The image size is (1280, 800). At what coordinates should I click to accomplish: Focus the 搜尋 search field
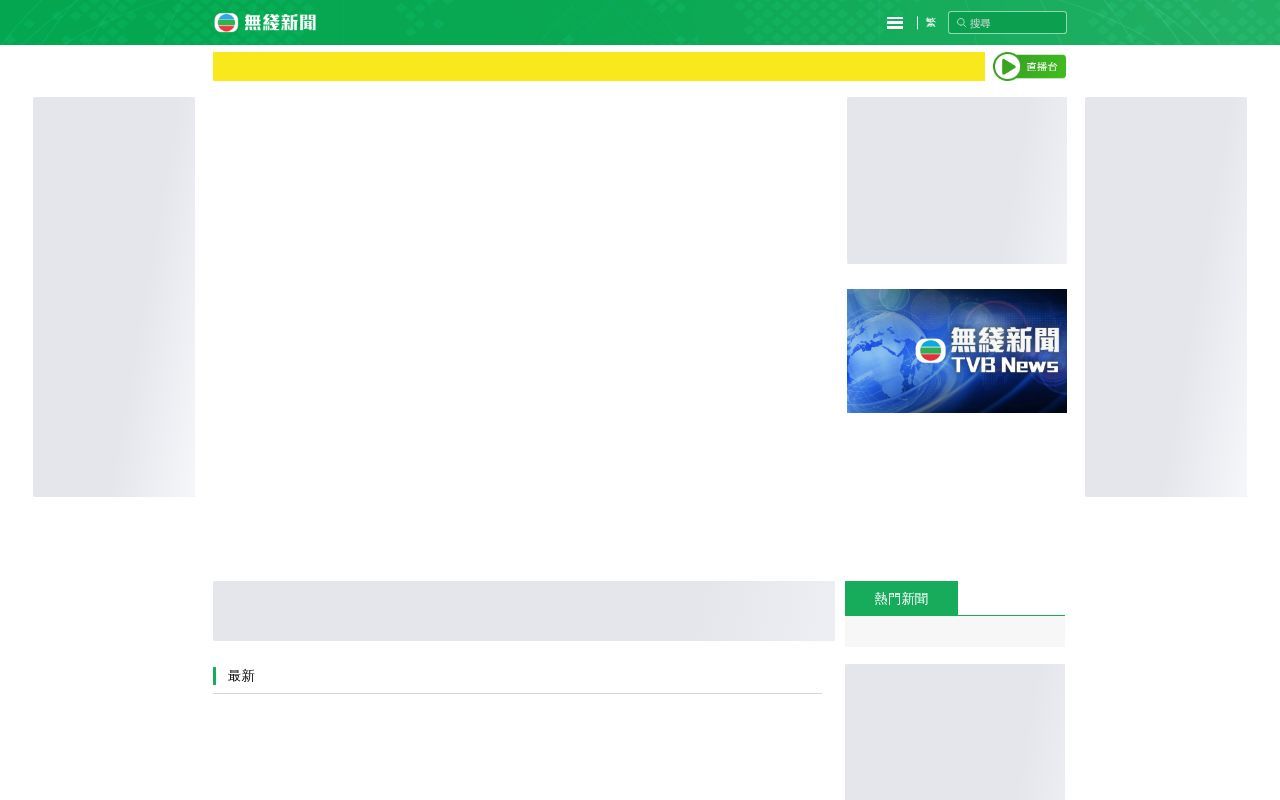1007,22
